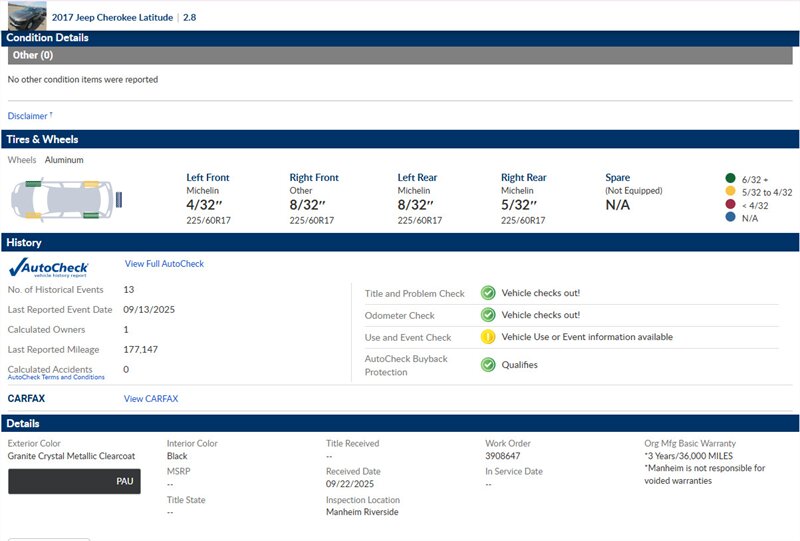Viewport: 800px width, 541px height.
Task: Click the red <4/32 legend dot
Action: 730,205
